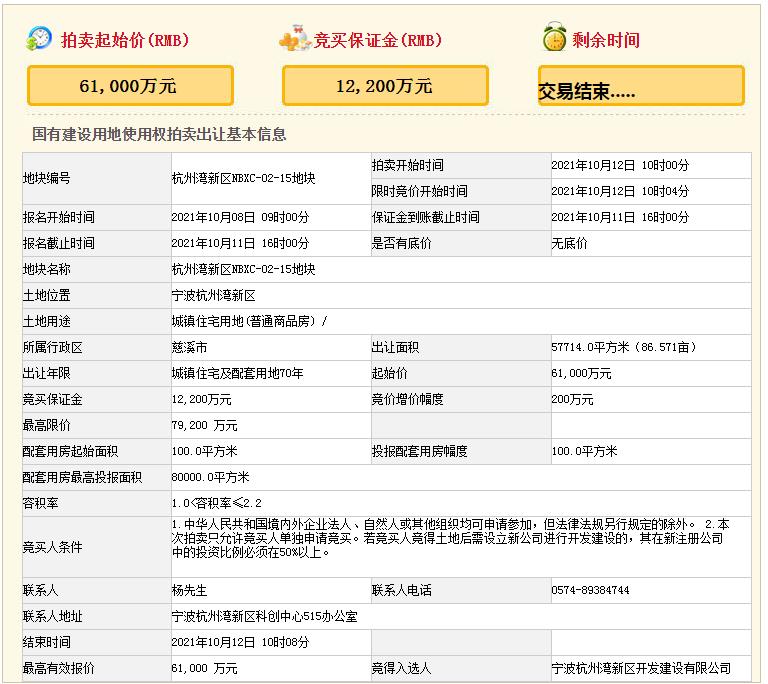Click the 2021年10月12日 10时04分 value
Image resolution: width=768 pixels, height=684 pixels.
tap(620, 191)
